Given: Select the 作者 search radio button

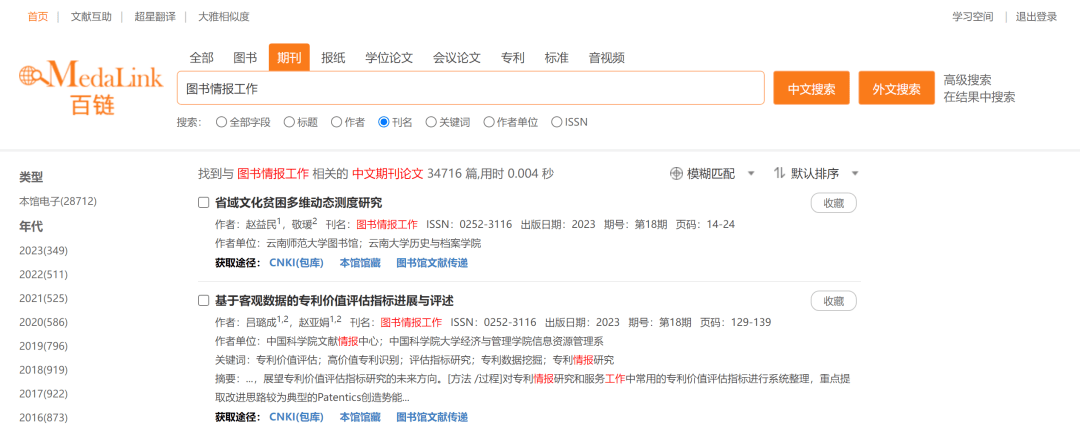Looking at the screenshot, I should click(x=336, y=123).
